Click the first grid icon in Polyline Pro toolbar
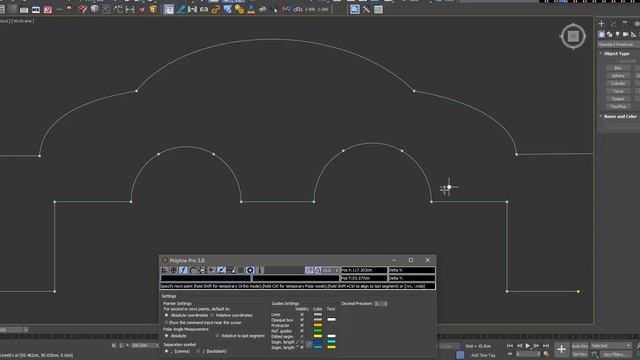The height and width of the screenshot is (360, 640). click(164, 270)
